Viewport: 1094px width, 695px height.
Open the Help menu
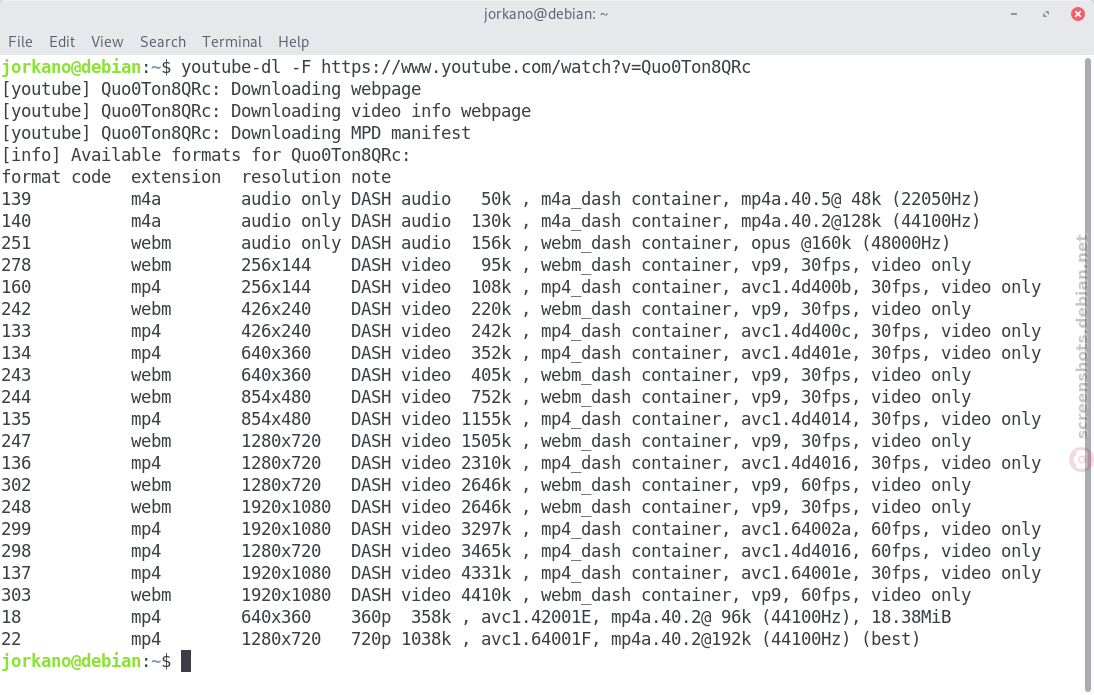[x=293, y=42]
